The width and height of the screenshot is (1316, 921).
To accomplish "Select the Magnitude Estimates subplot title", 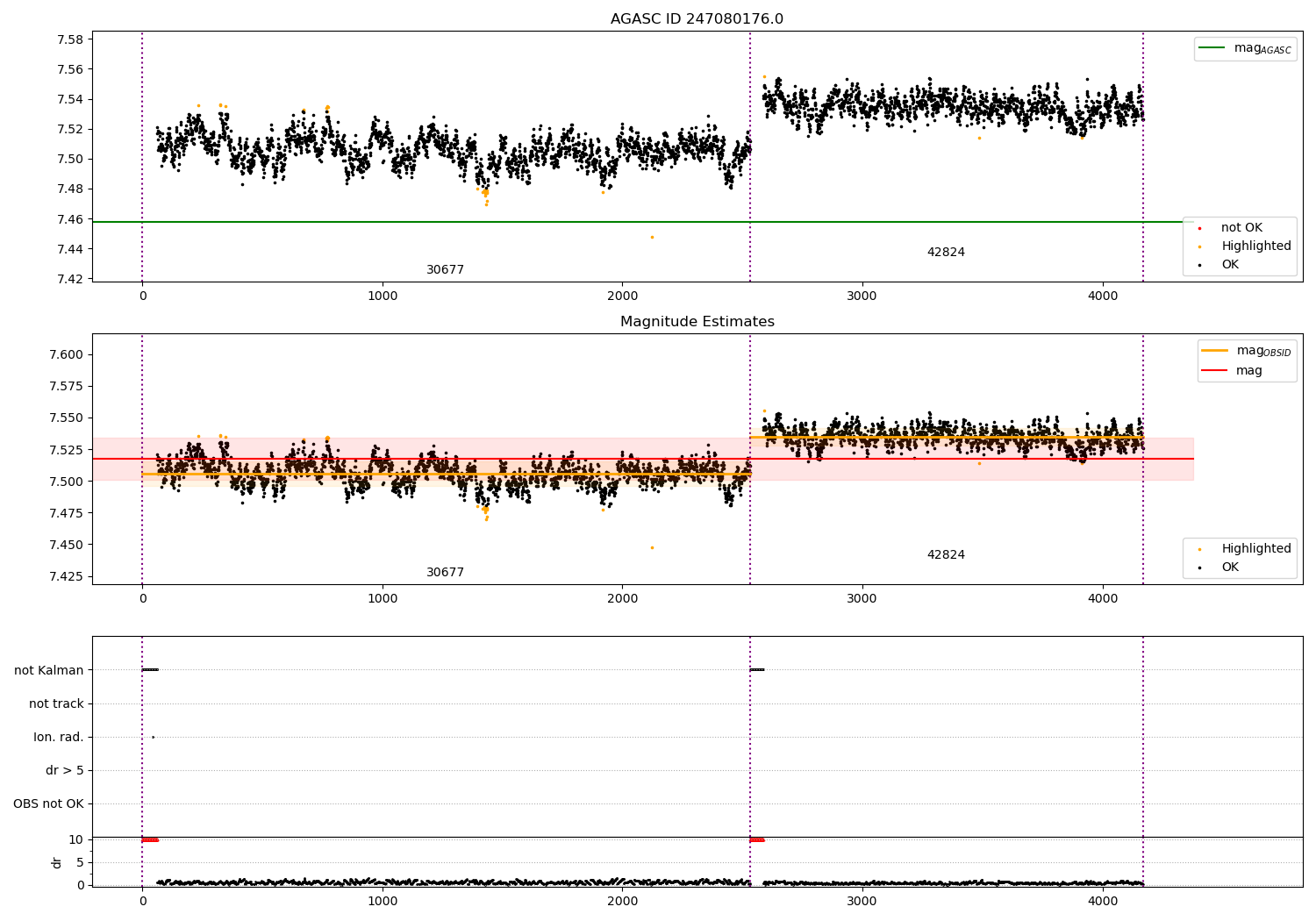I will click(697, 322).
